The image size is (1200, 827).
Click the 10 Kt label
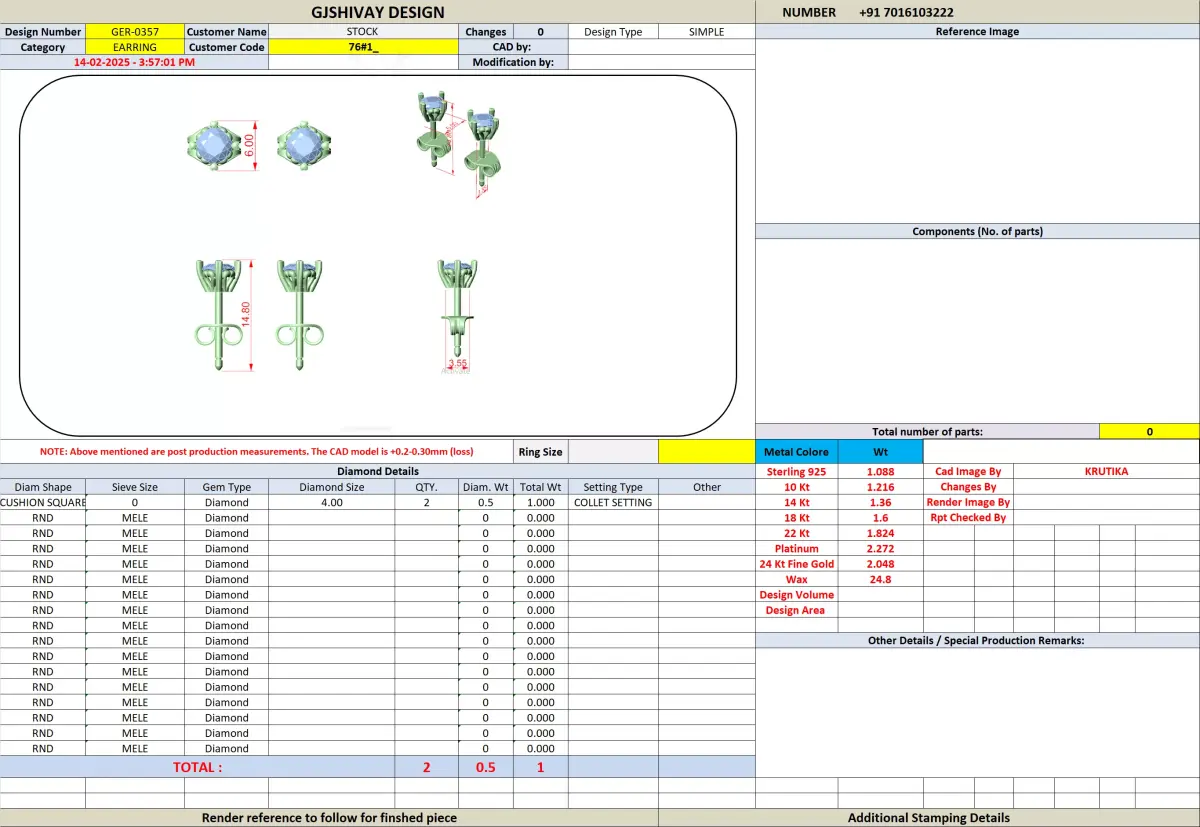[797, 487]
